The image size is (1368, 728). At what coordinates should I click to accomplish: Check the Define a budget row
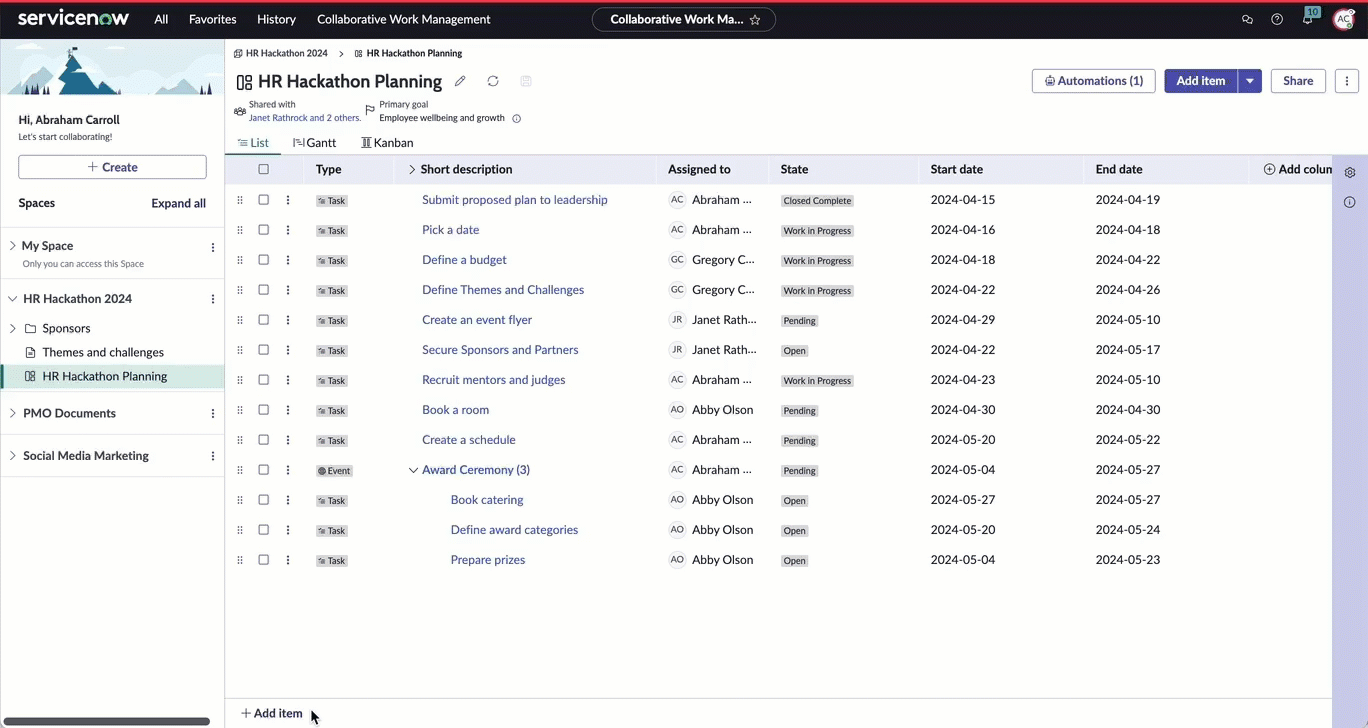pyautogui.click(x=264, y=260)
